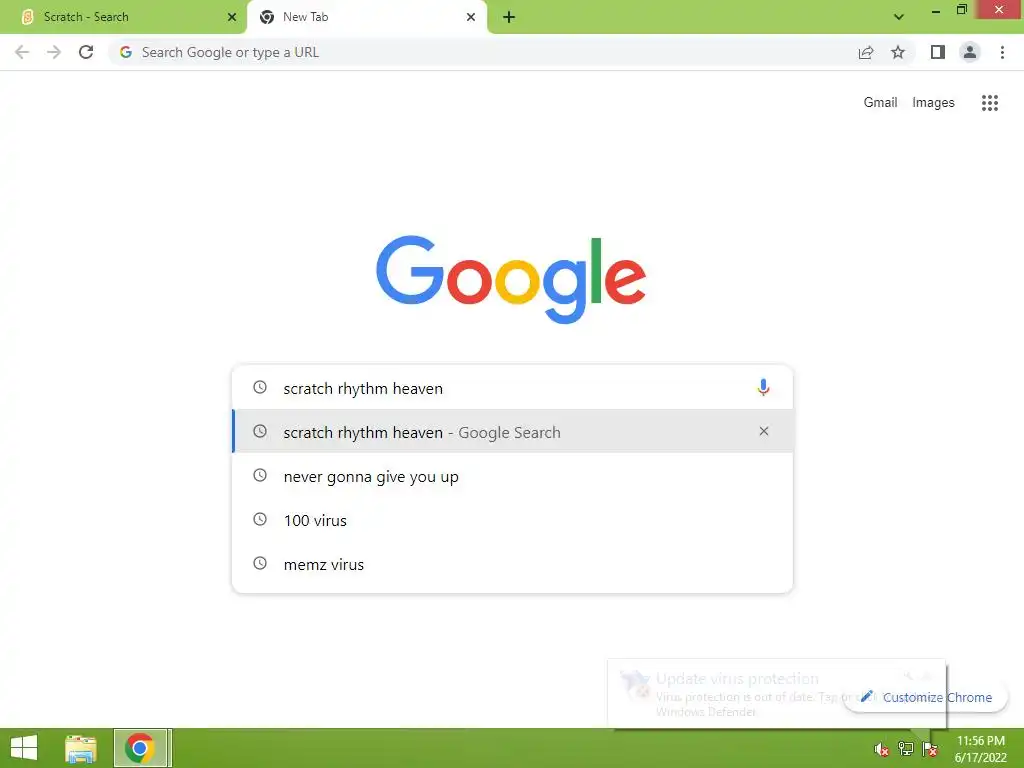Open the Google apps grid
Viewport: 1024px width, 768px height.
click(x=989, y=103)
